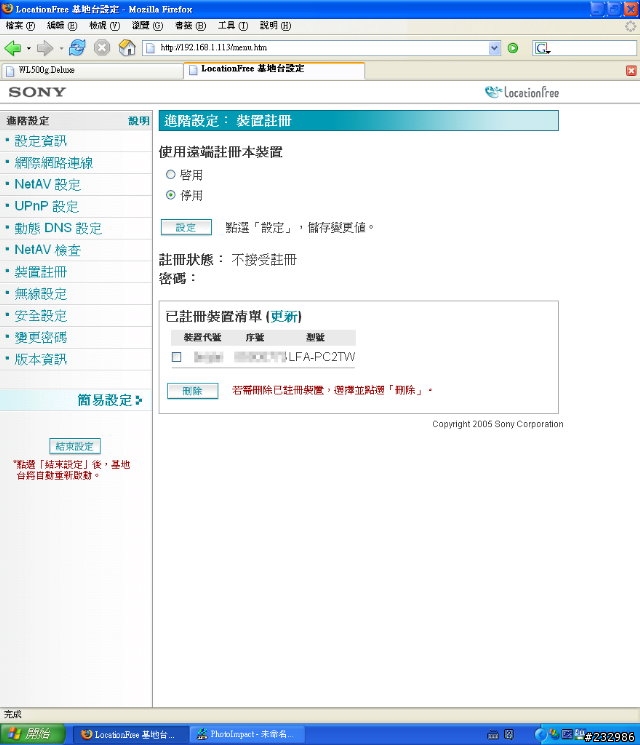Click the 設定 button to save changes

click(186, 228)
